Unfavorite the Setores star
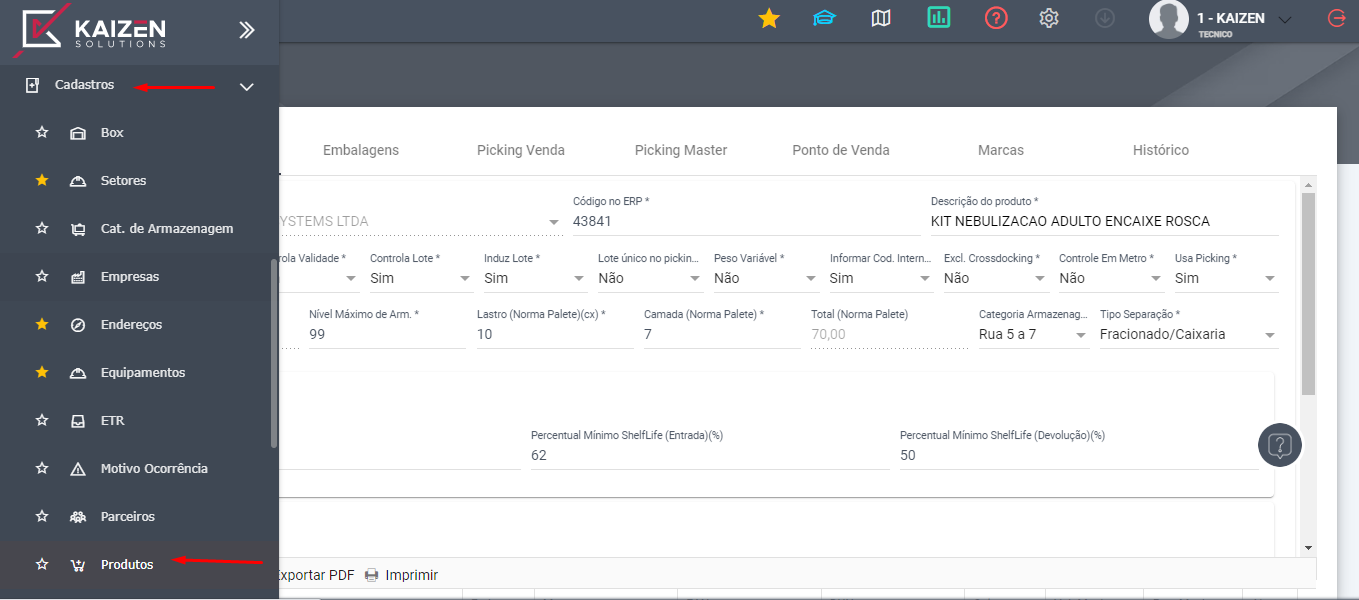1359x600 pixels. click(42, 181)
